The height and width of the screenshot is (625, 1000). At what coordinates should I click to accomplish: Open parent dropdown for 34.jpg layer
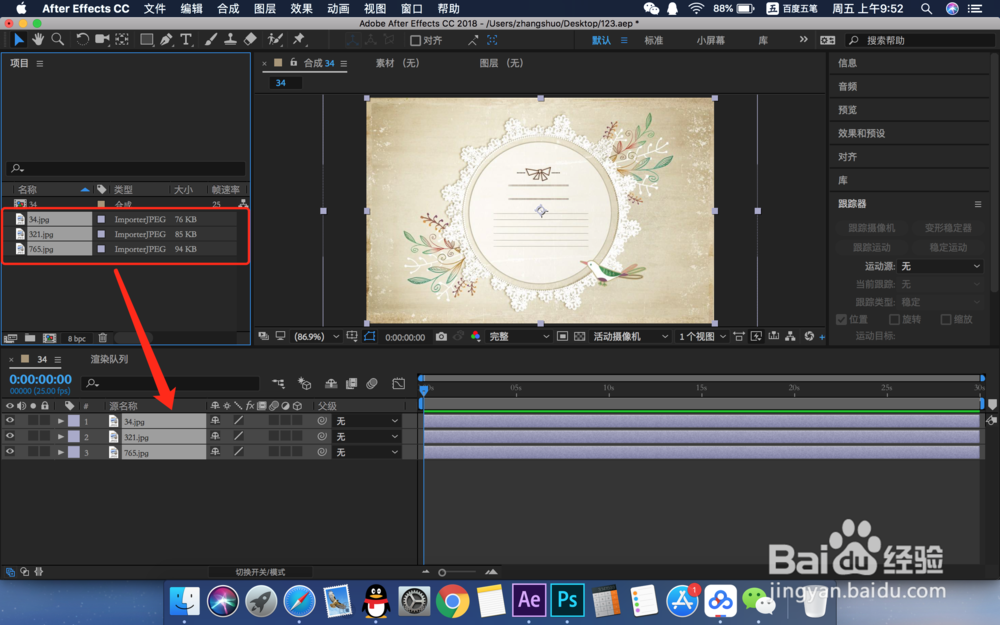367,421
